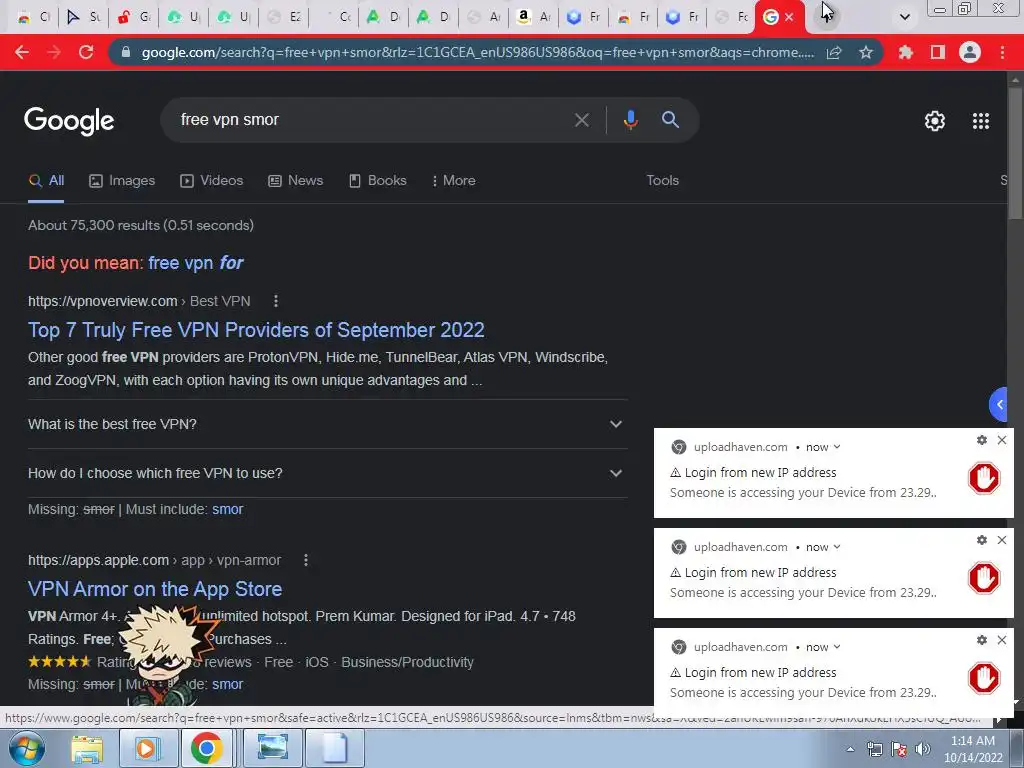
Task: Open 'Top 7 Truly Free VPN Providers' result
Action: tap(256, 330)
